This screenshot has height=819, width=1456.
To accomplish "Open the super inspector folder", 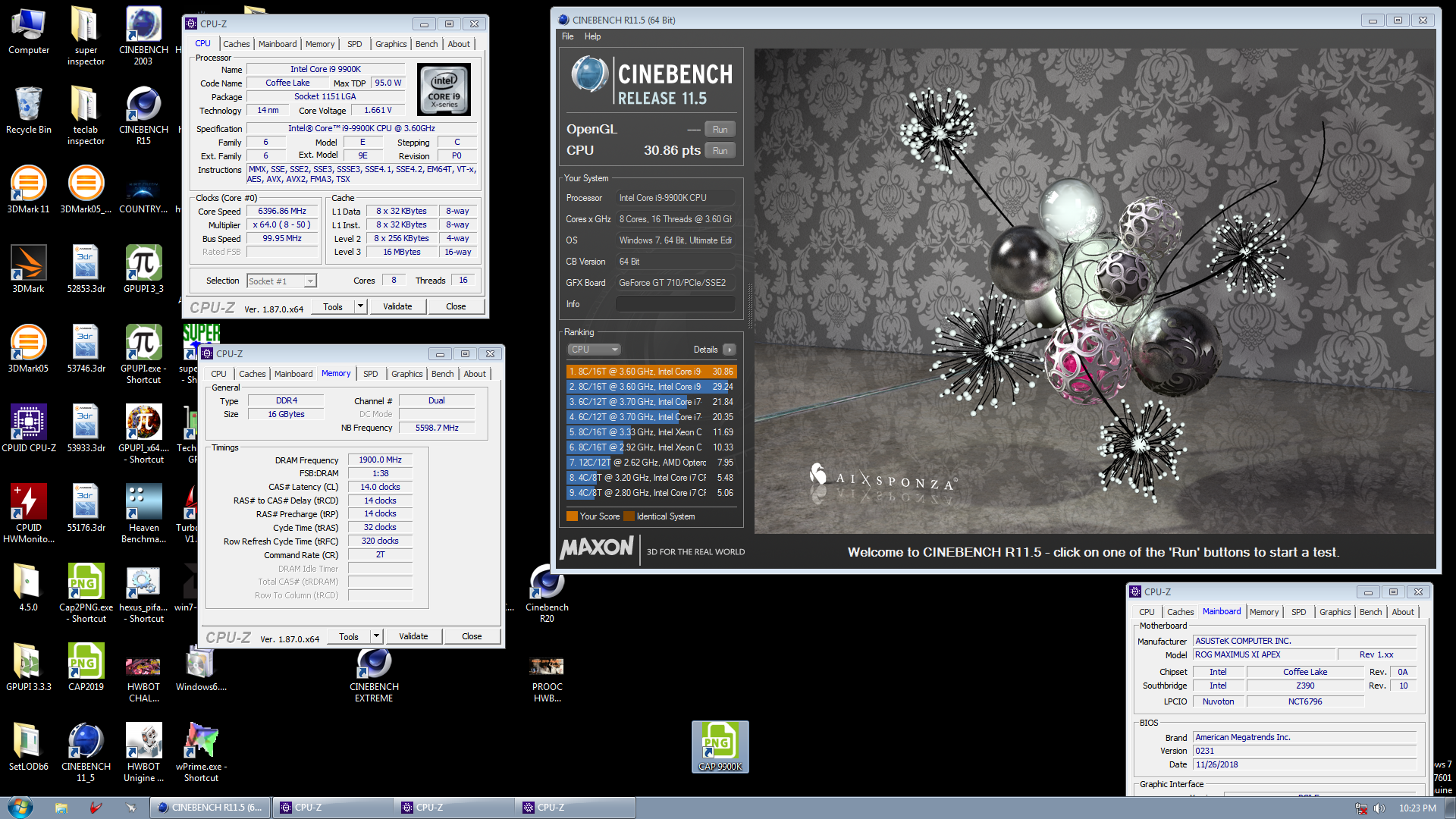I will pyautogui.click(x=86, y=36).
